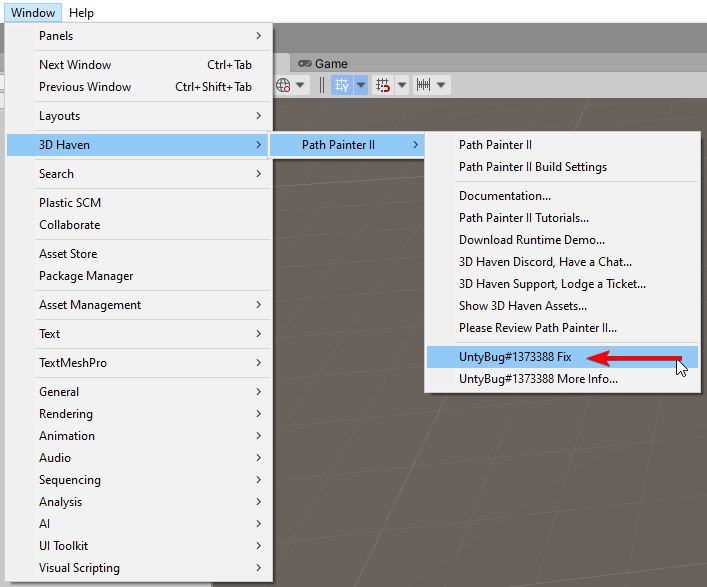Open grid snapping settings dropdown

coord(402,85)
